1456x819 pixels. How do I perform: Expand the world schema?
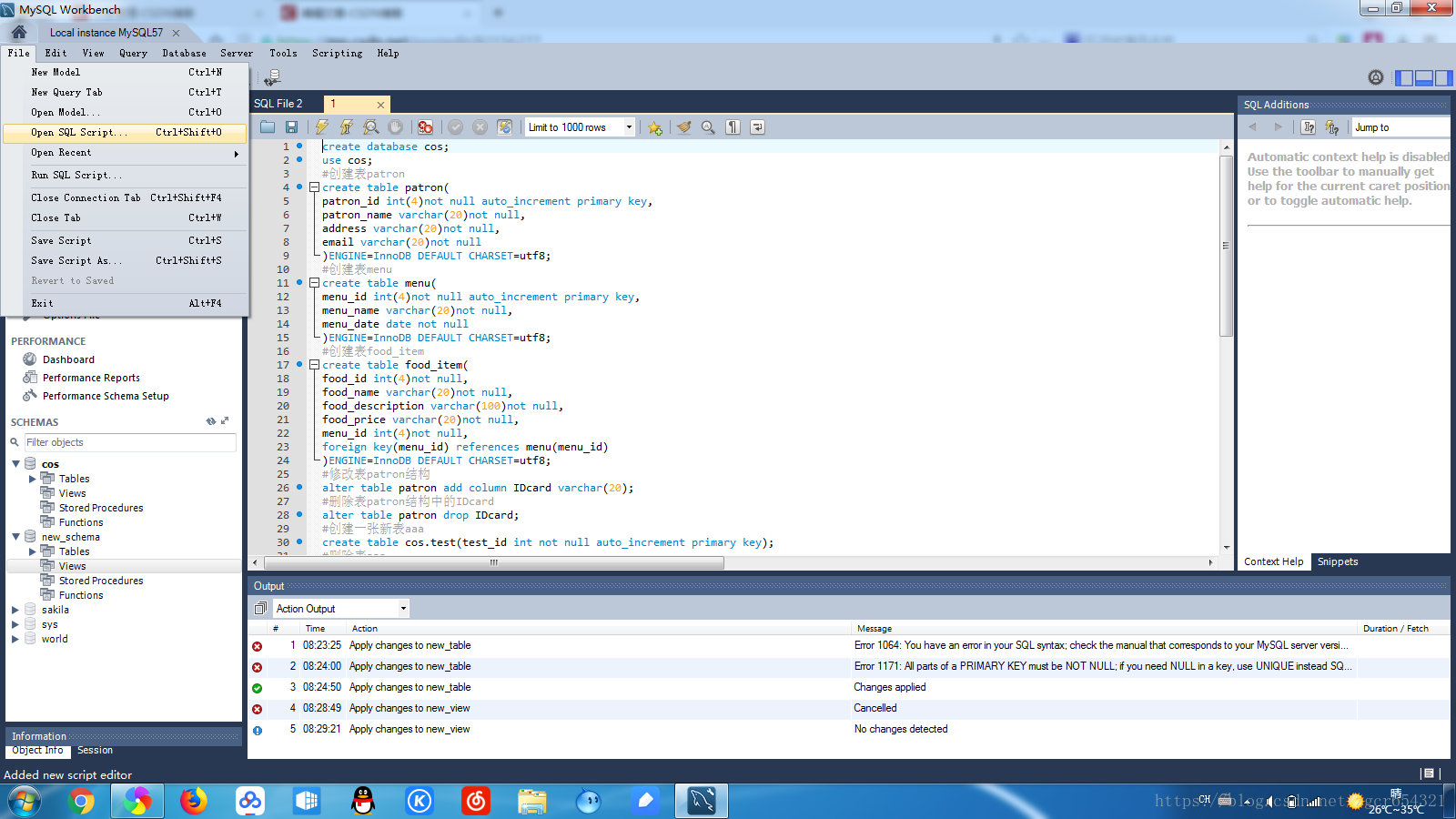[x=15, y=639]
